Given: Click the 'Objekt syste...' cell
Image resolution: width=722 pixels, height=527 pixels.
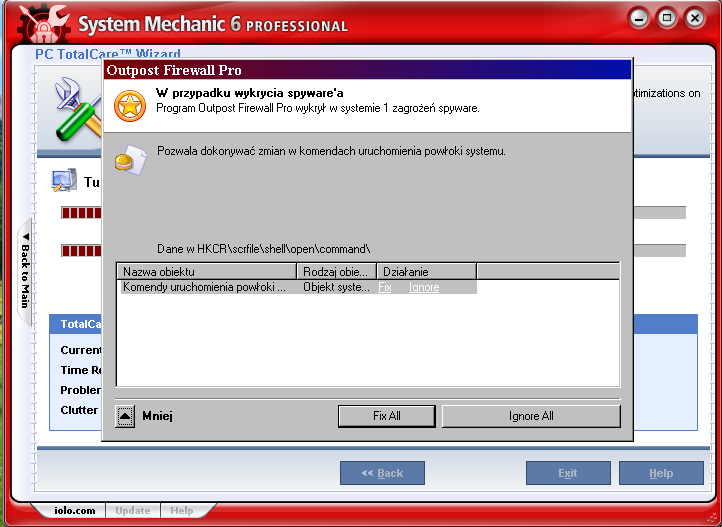Looking at the screenshot, I should (x=336, y=287).
